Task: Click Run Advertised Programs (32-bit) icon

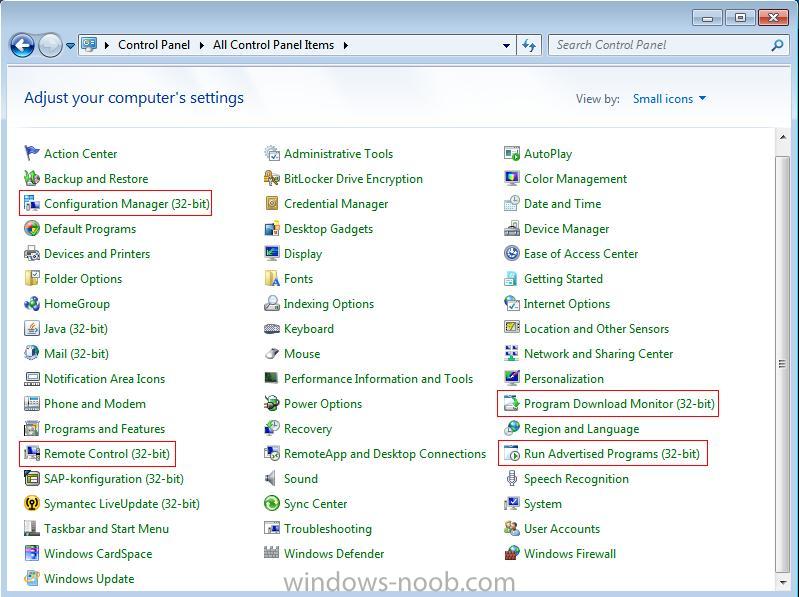Action: click(512, 453)
